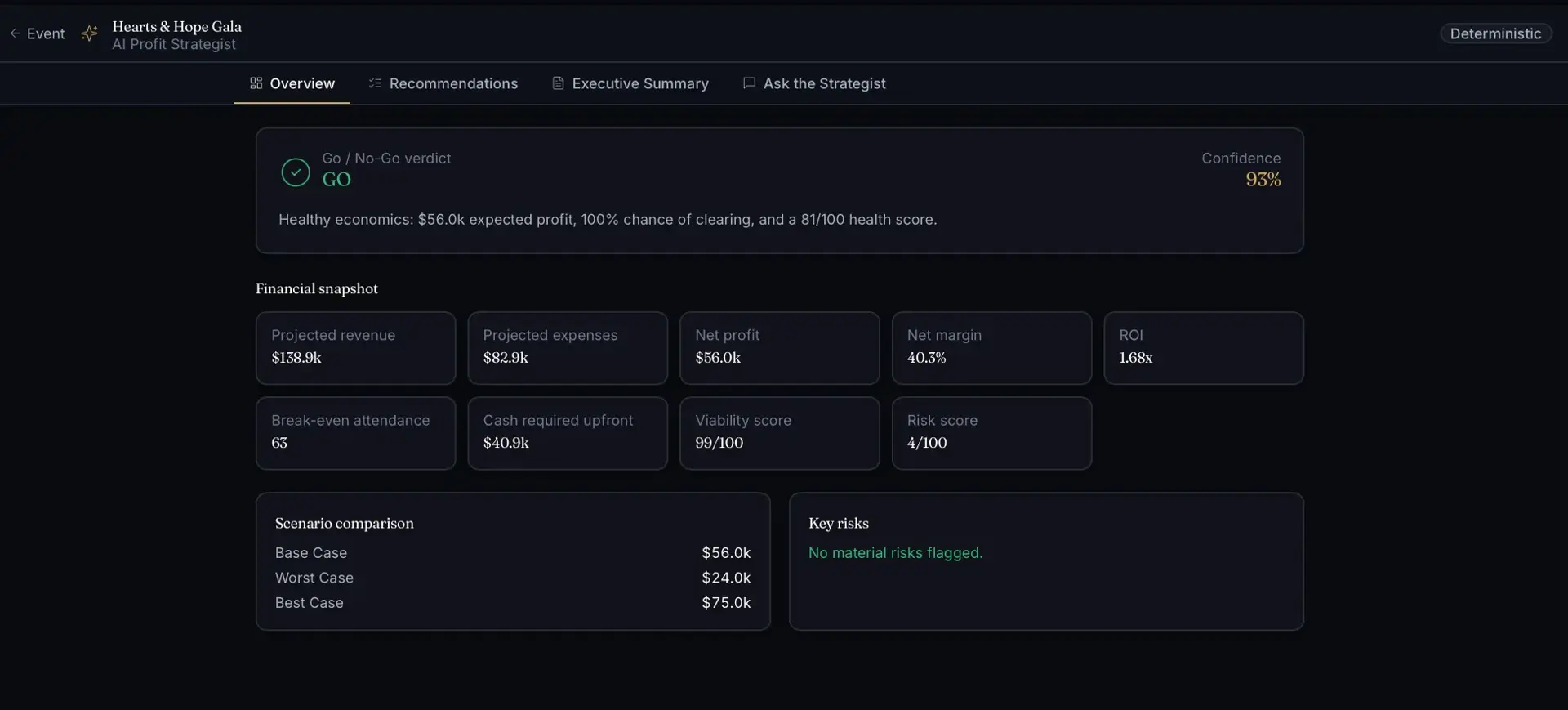
Task: Click the $138.9k revenue value
Action: (x=296, y=358)
